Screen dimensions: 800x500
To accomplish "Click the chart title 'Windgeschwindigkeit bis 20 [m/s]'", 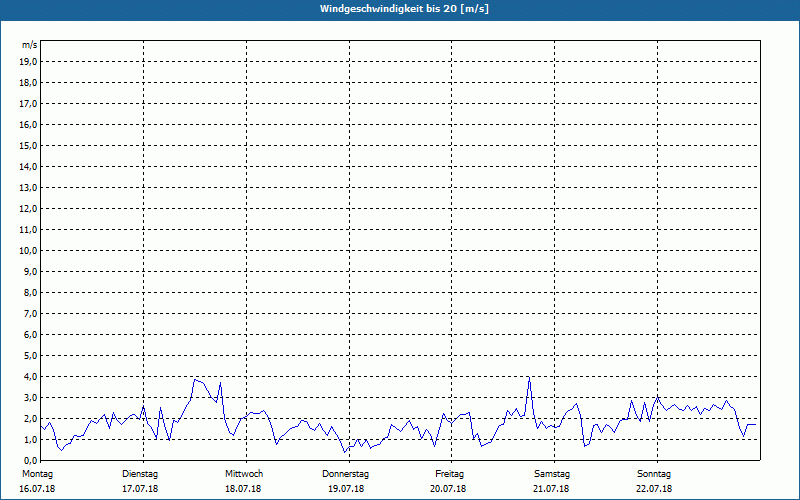I will click(x=404, y=9).
